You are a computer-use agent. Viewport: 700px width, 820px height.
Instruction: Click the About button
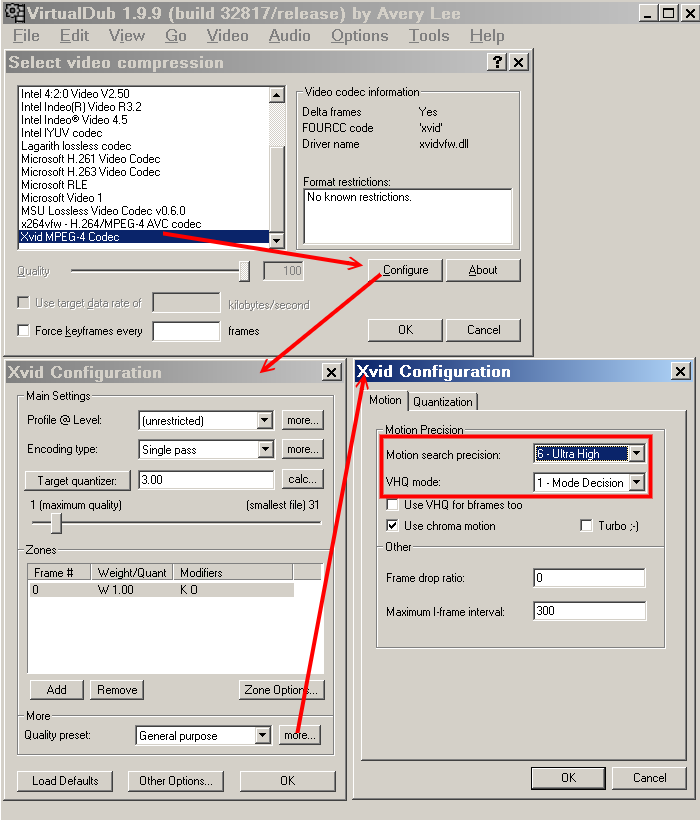click(483, 270)
